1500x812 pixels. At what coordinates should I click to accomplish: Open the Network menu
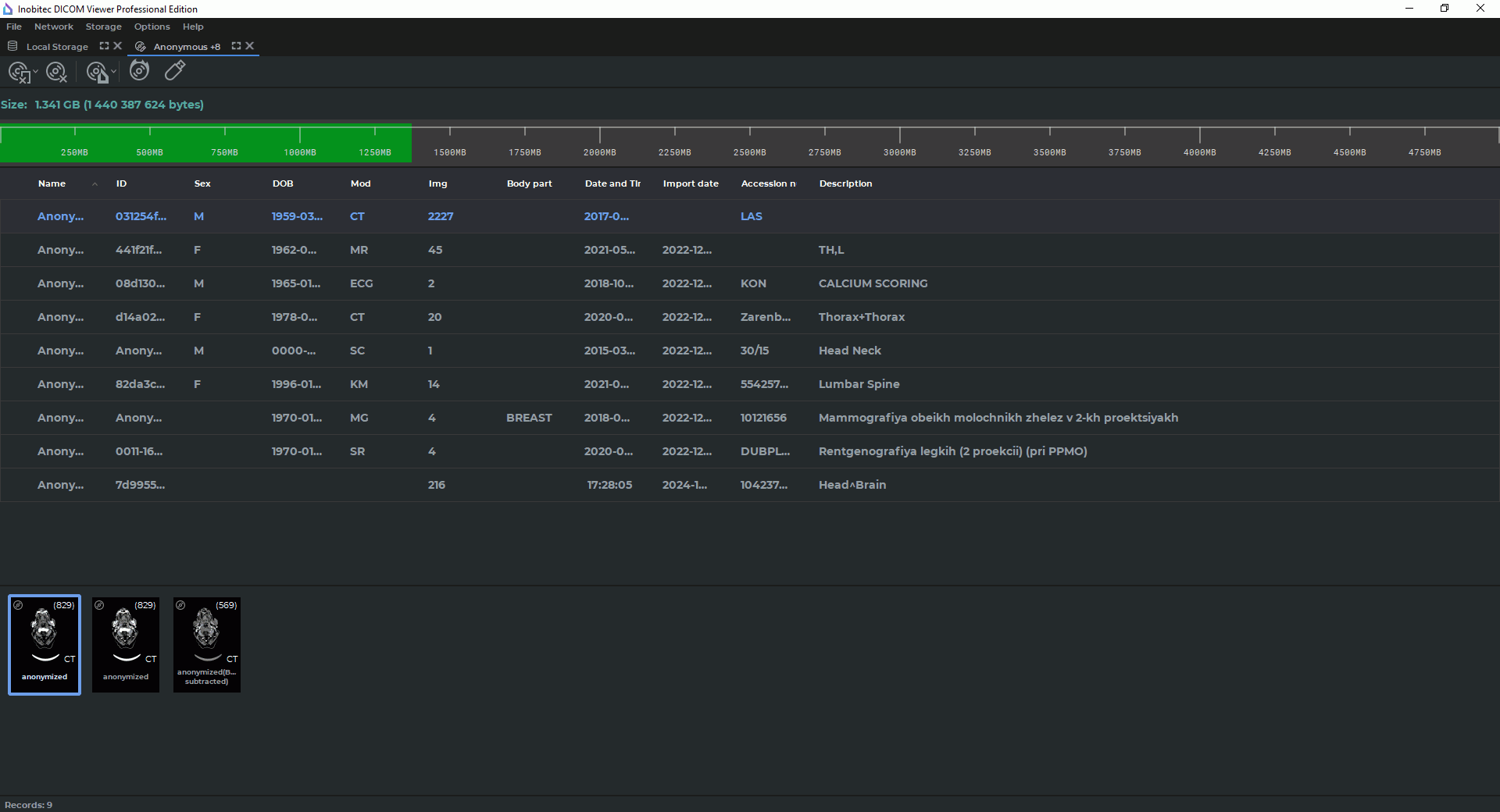point(53,27)
